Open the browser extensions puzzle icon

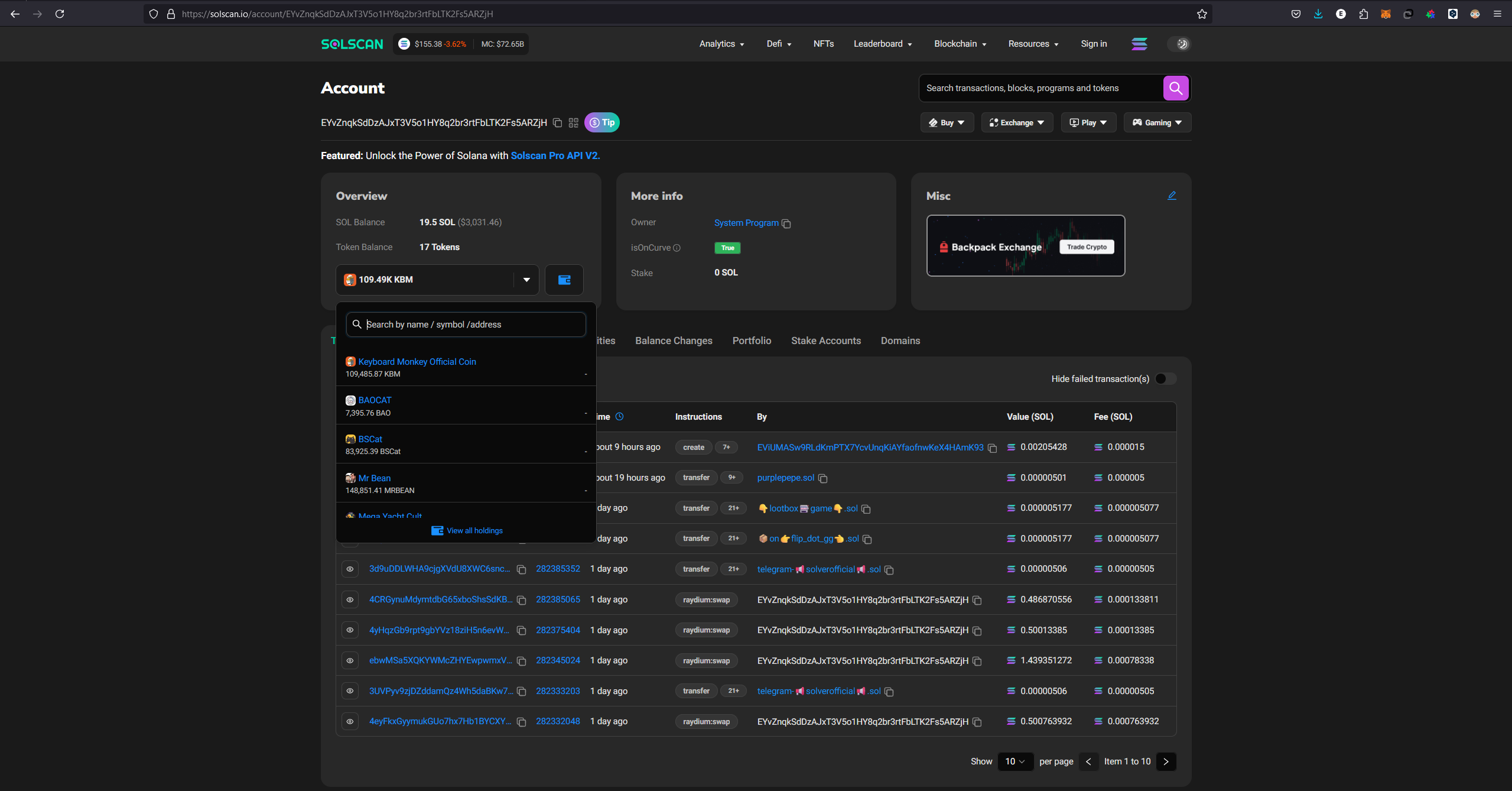pyautogui.click(x=1363, y=14)
